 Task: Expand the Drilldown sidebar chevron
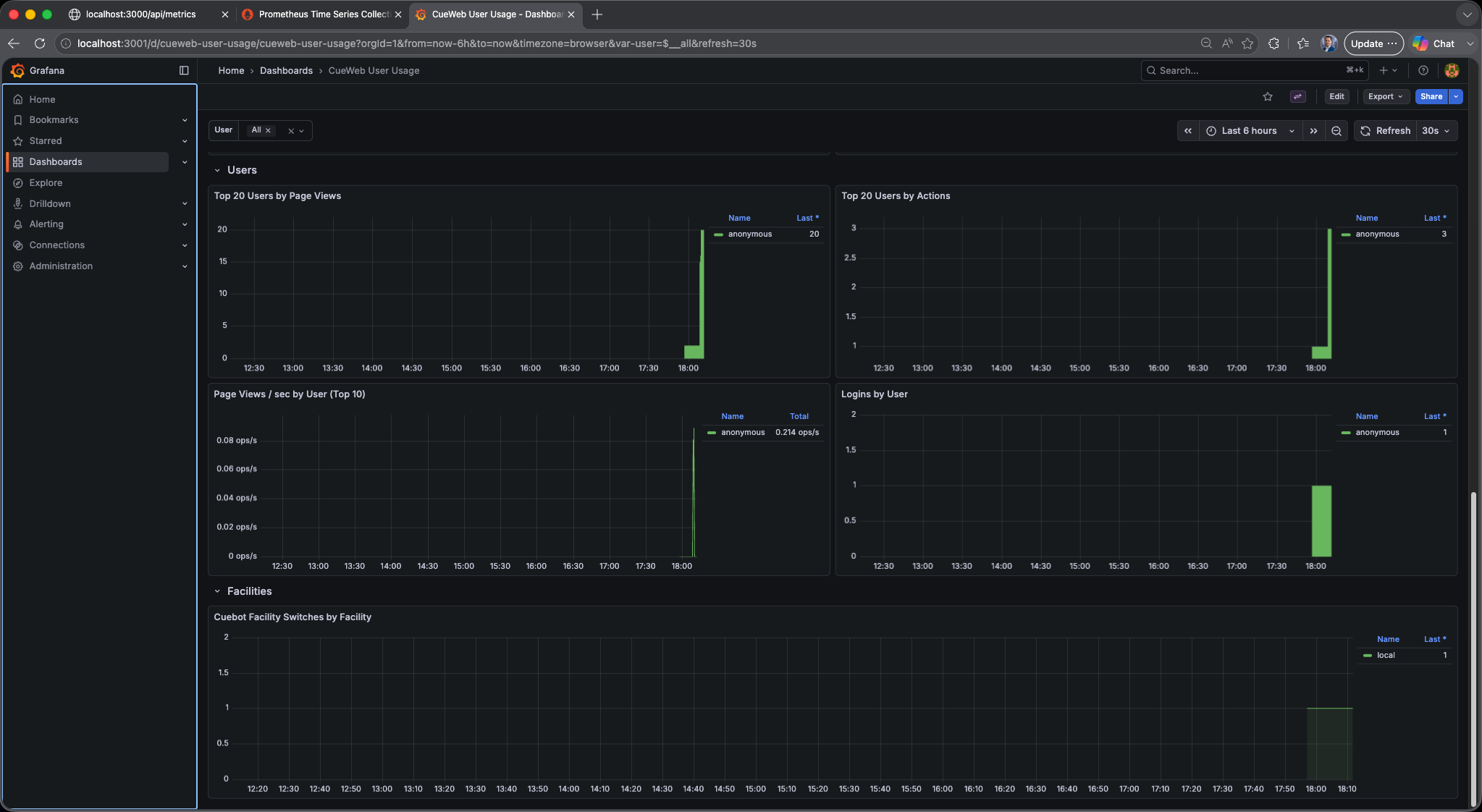coord(185,204)
